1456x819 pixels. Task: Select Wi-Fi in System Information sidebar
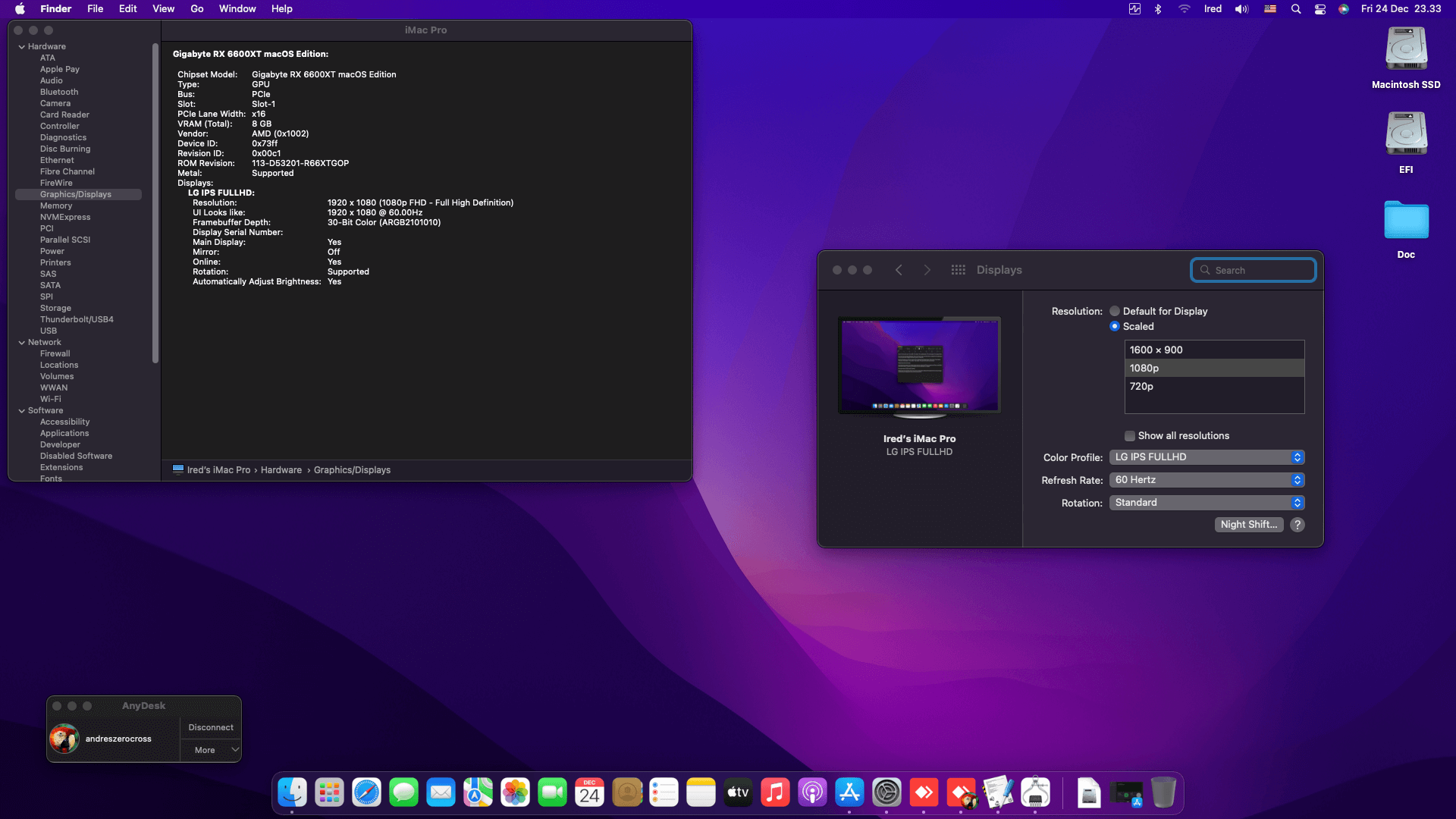point(51,400)
